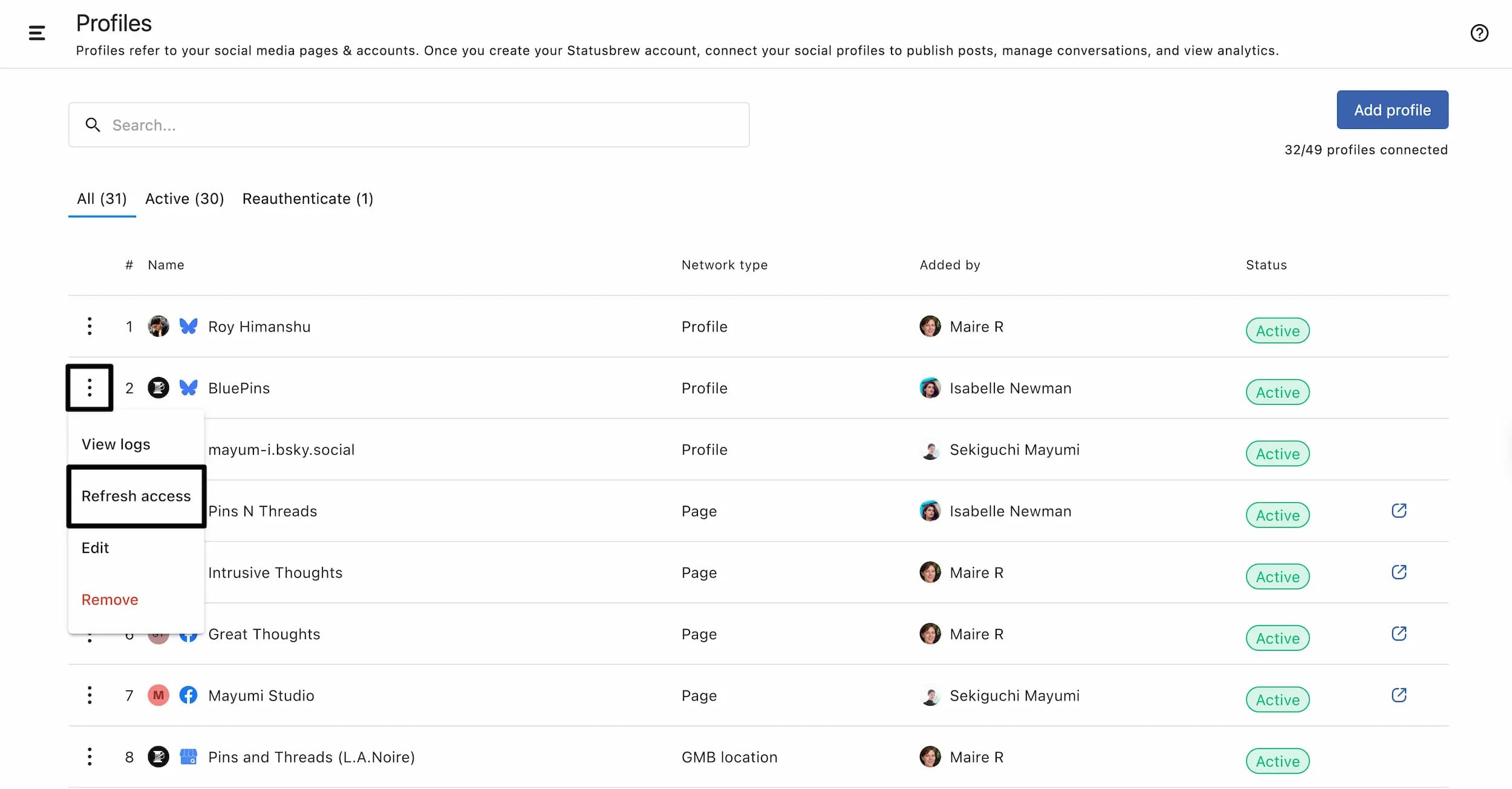Open Mayumi Studio external link icon
1512x789 pixels.
pos(1398,695)
